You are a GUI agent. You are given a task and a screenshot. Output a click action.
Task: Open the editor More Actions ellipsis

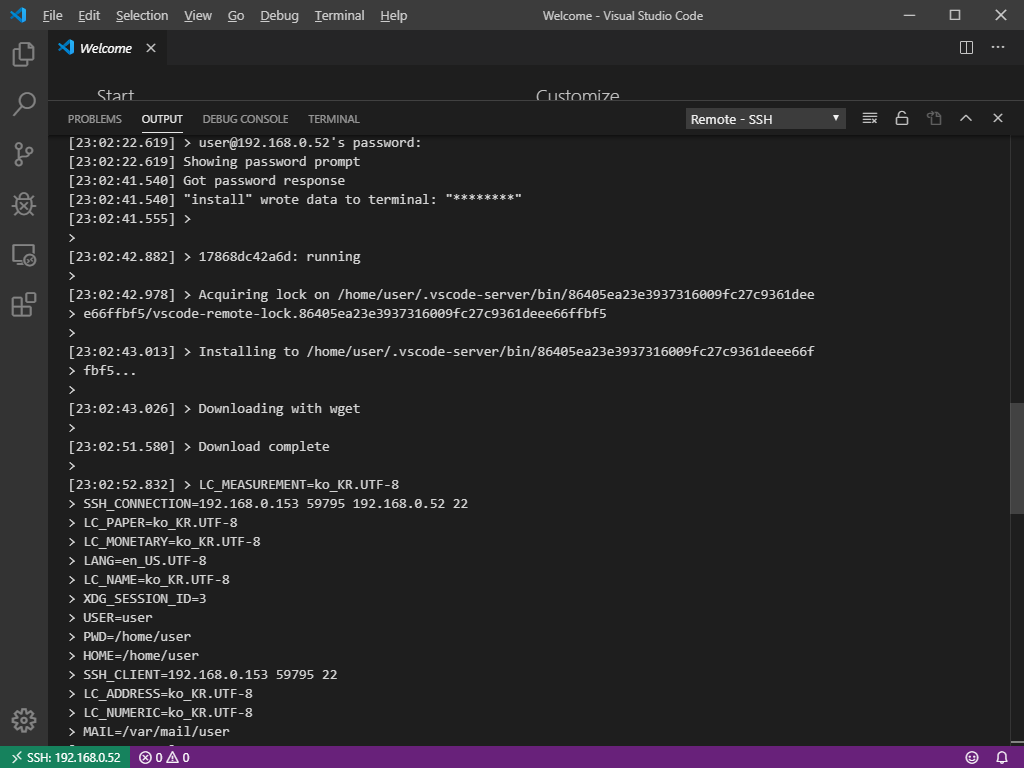pyautogui.click(x=997, y=48)
